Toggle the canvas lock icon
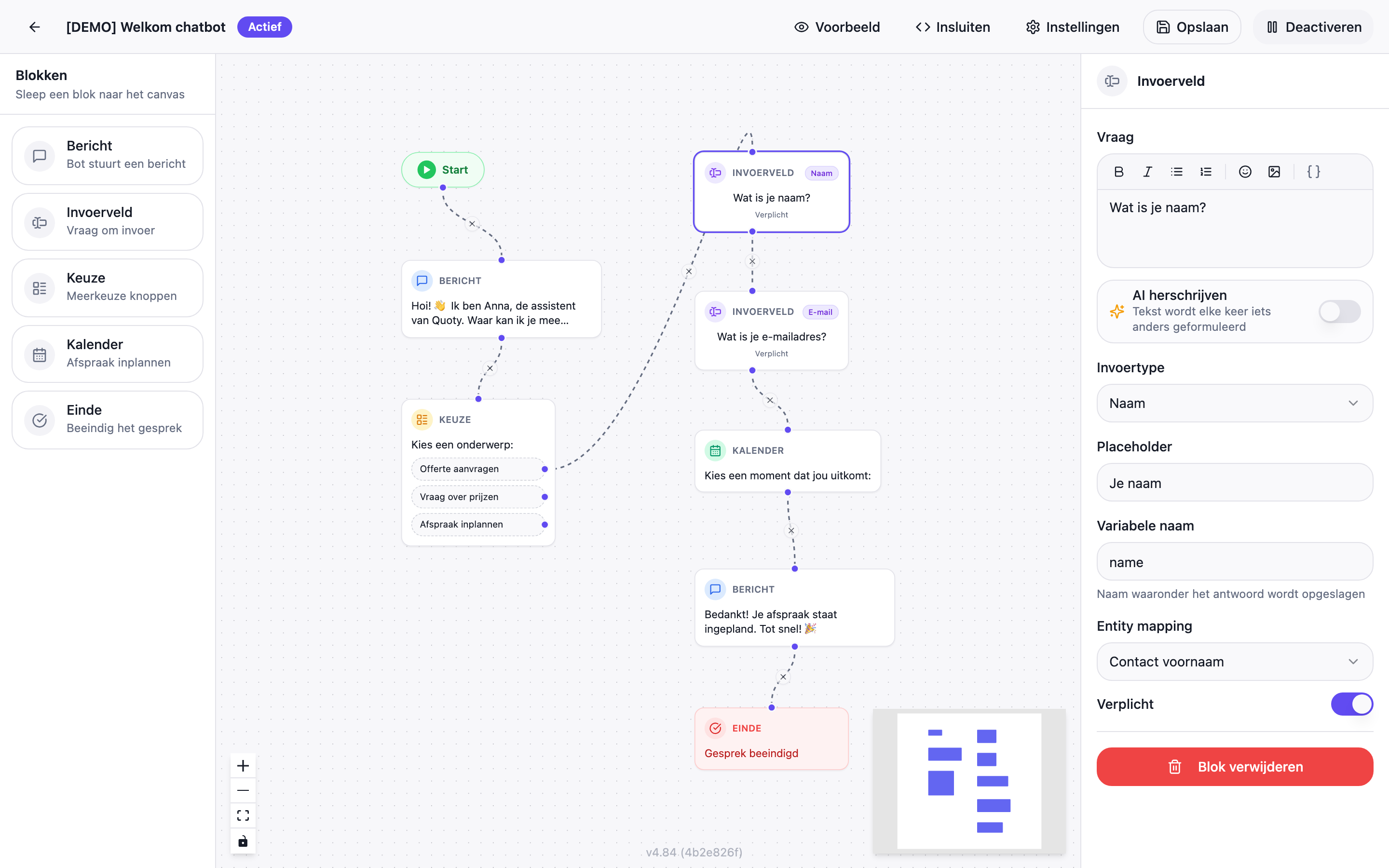The image size is (1389, 868). 243,841
